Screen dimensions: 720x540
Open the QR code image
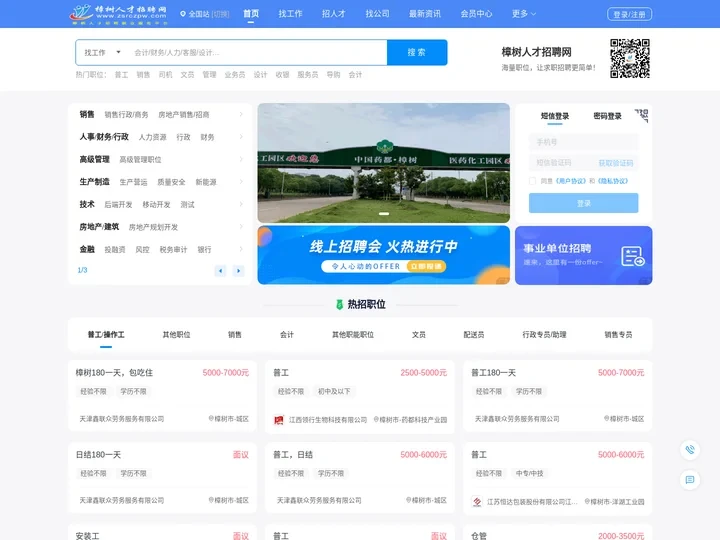(x=630, y=58)
